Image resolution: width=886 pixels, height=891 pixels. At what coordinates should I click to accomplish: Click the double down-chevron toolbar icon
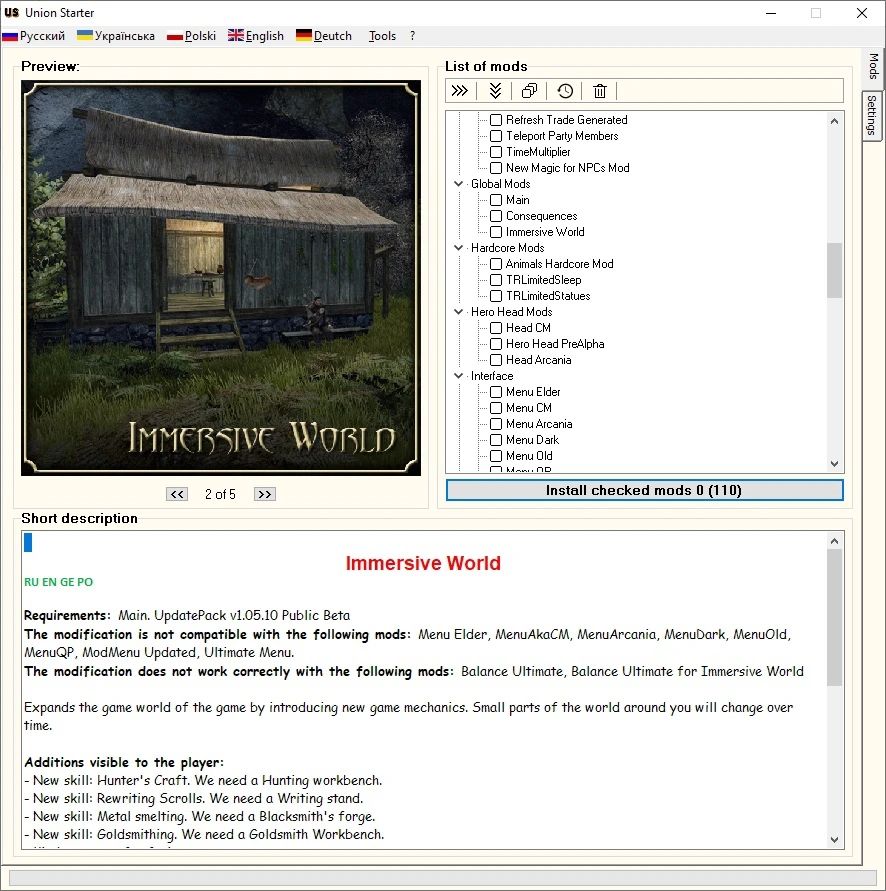tap(495, 91)
